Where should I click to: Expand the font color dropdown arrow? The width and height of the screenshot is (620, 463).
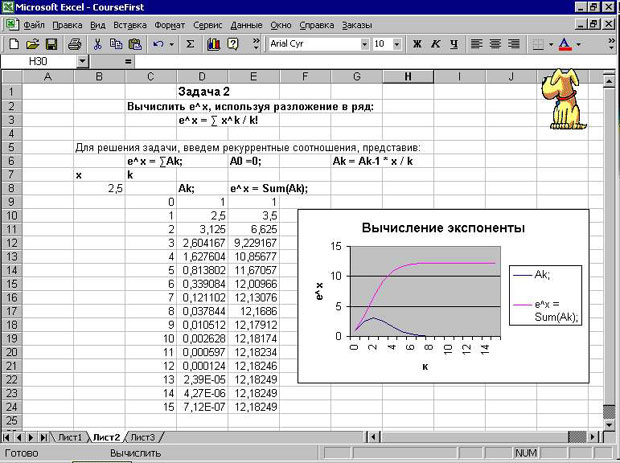tap(578, 44)
